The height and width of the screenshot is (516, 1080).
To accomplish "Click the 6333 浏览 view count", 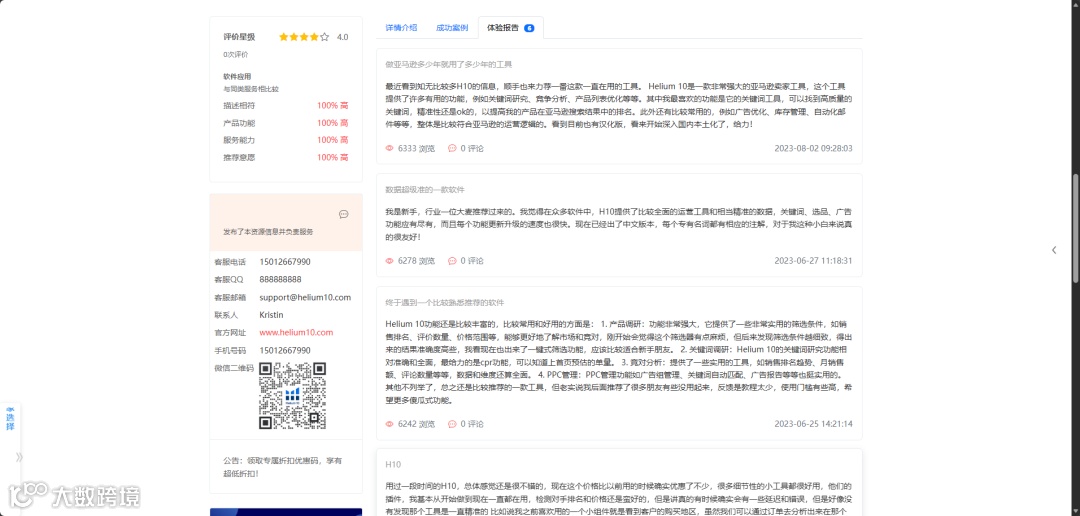I will [416, 148].
